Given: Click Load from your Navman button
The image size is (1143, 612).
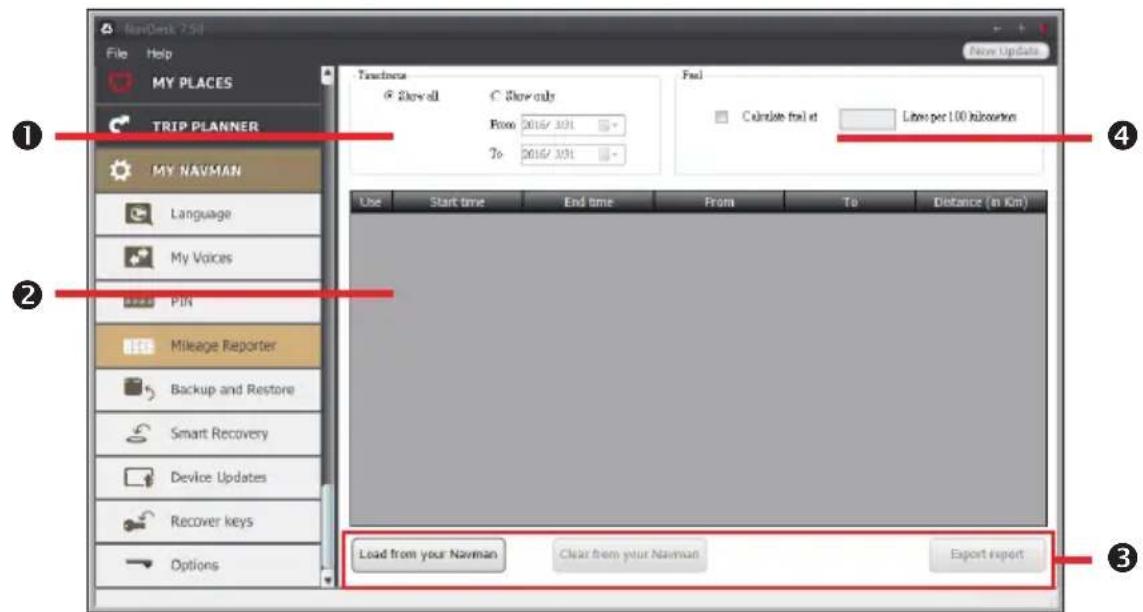Looking at the screenshot, I should [429, 554].
